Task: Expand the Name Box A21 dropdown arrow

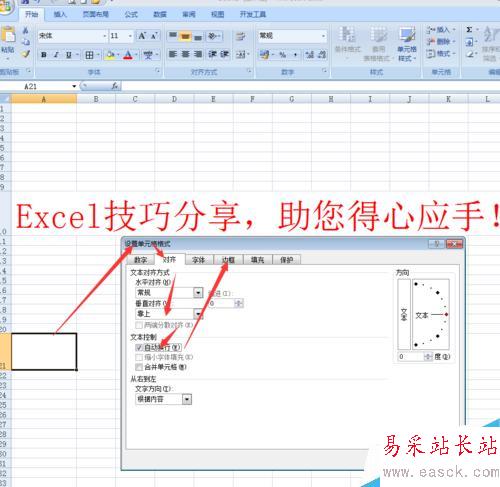Action: [74, 86]
